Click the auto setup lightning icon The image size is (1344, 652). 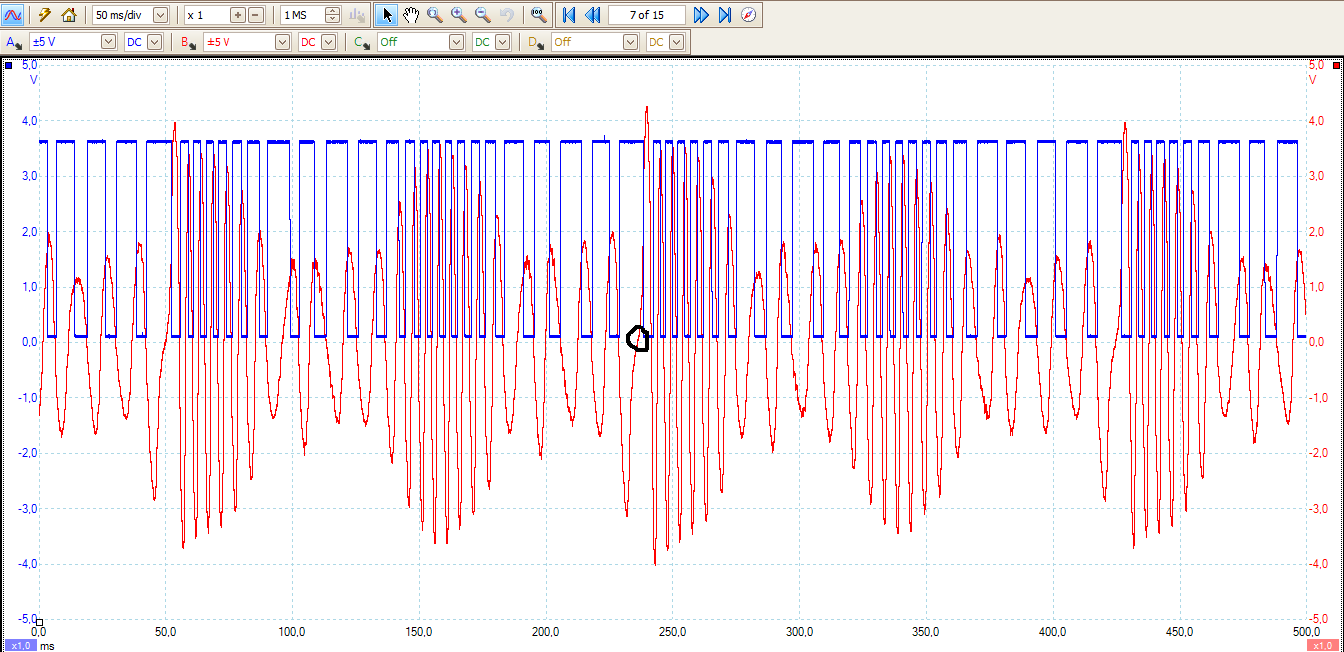pos(45,15)
